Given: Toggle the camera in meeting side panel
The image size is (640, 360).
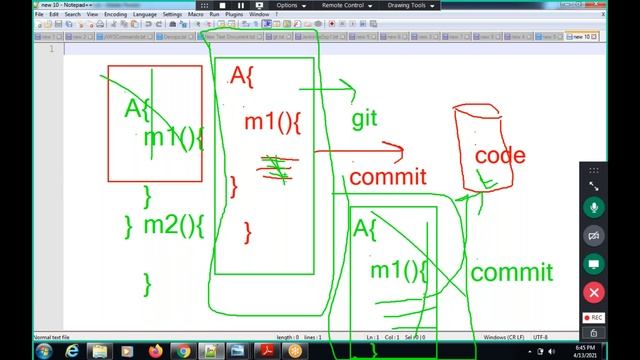Looking at the screenshot, I should (x=593, y=236).
